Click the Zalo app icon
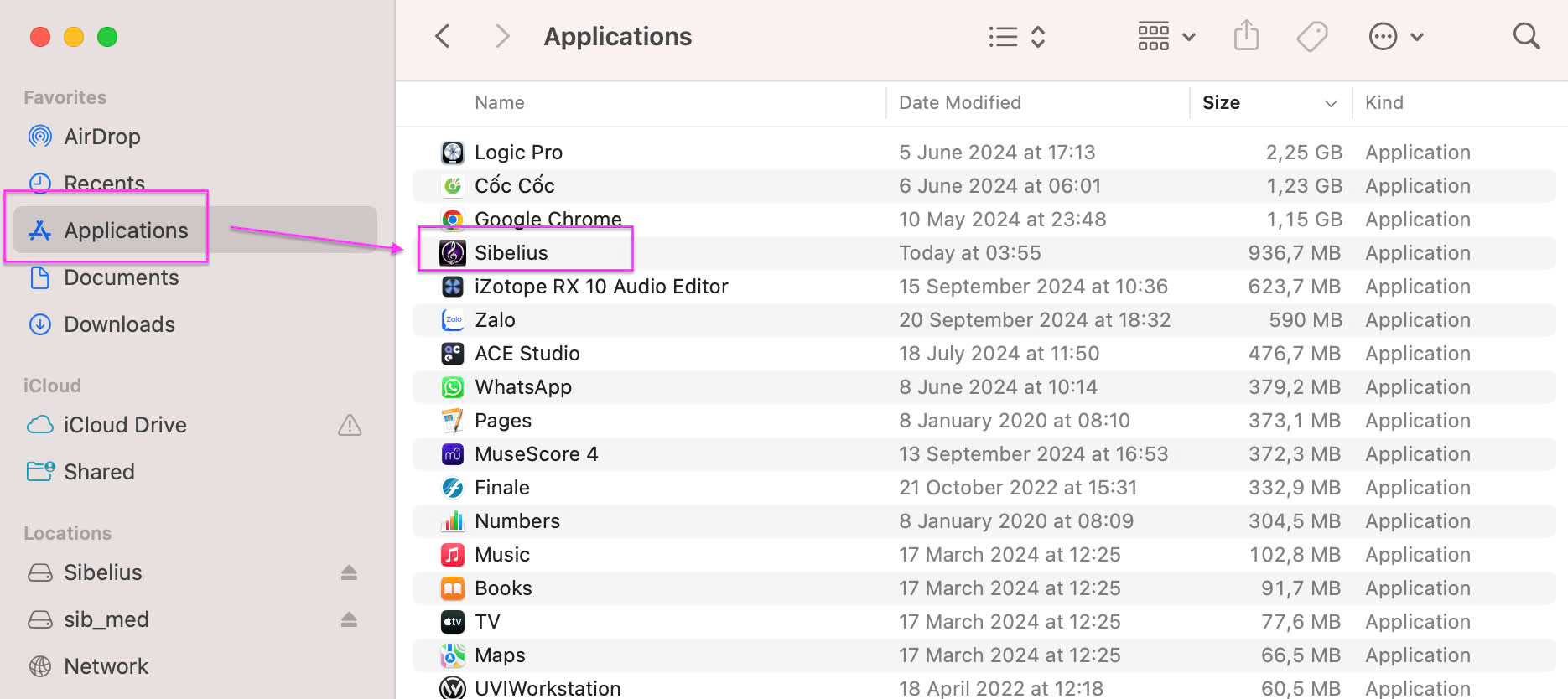 click(x=453, y=319)
